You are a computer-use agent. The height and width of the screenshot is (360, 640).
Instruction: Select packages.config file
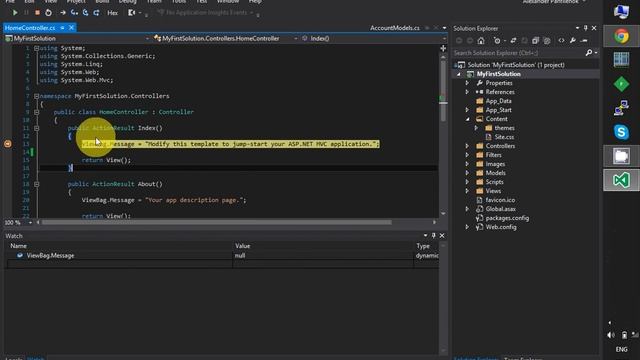pos(507,218)
